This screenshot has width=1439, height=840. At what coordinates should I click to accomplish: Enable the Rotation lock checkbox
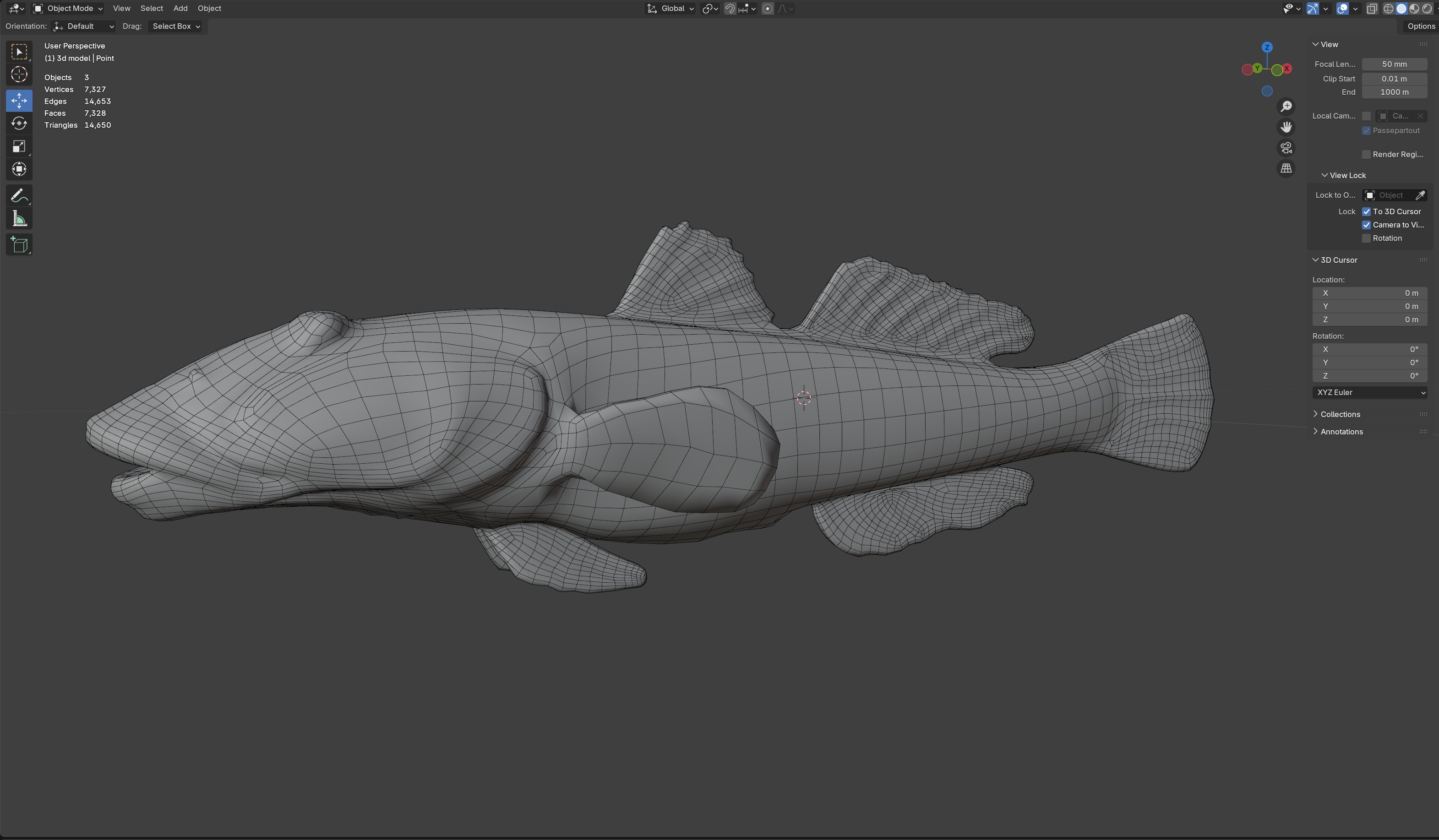(1367, 238)
